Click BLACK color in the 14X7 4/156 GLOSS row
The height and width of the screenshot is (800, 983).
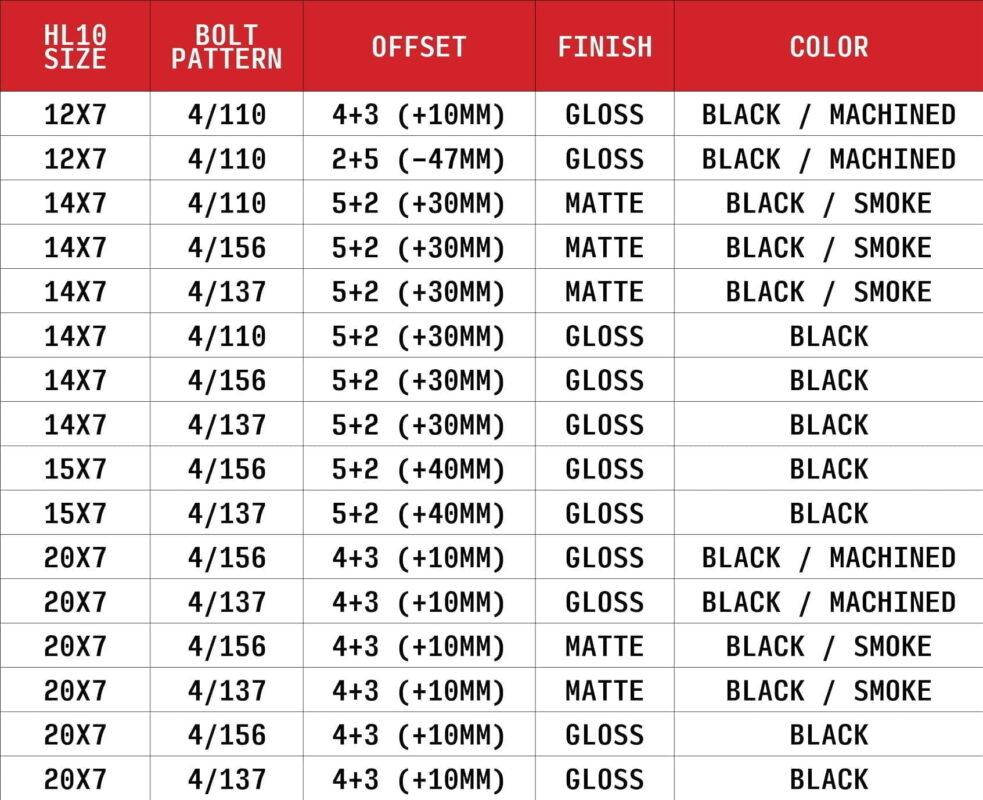pyautogui.click(x=828, y=380)
